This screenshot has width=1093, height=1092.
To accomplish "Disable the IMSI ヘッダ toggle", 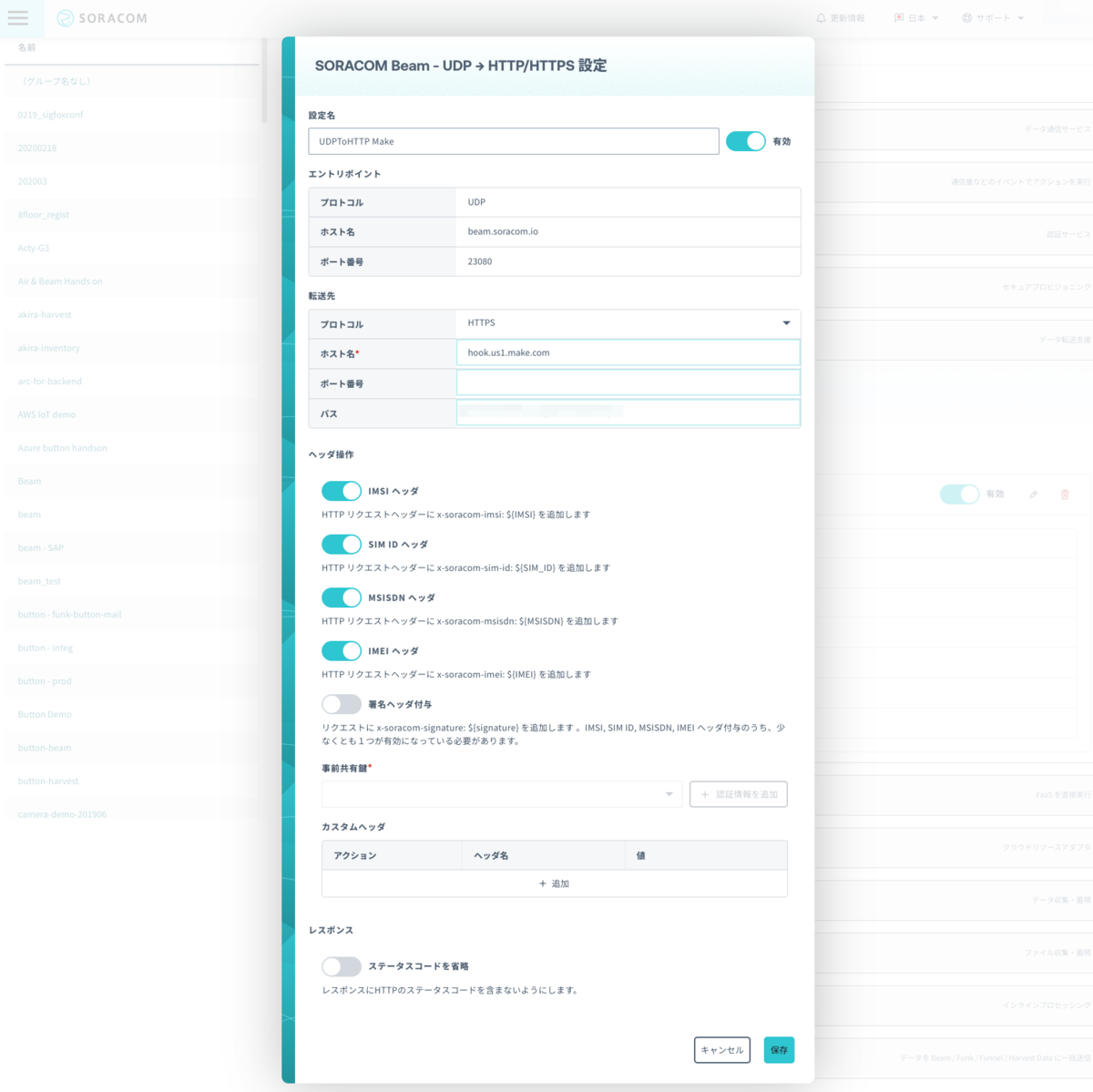I will click(x=342, y=491).
